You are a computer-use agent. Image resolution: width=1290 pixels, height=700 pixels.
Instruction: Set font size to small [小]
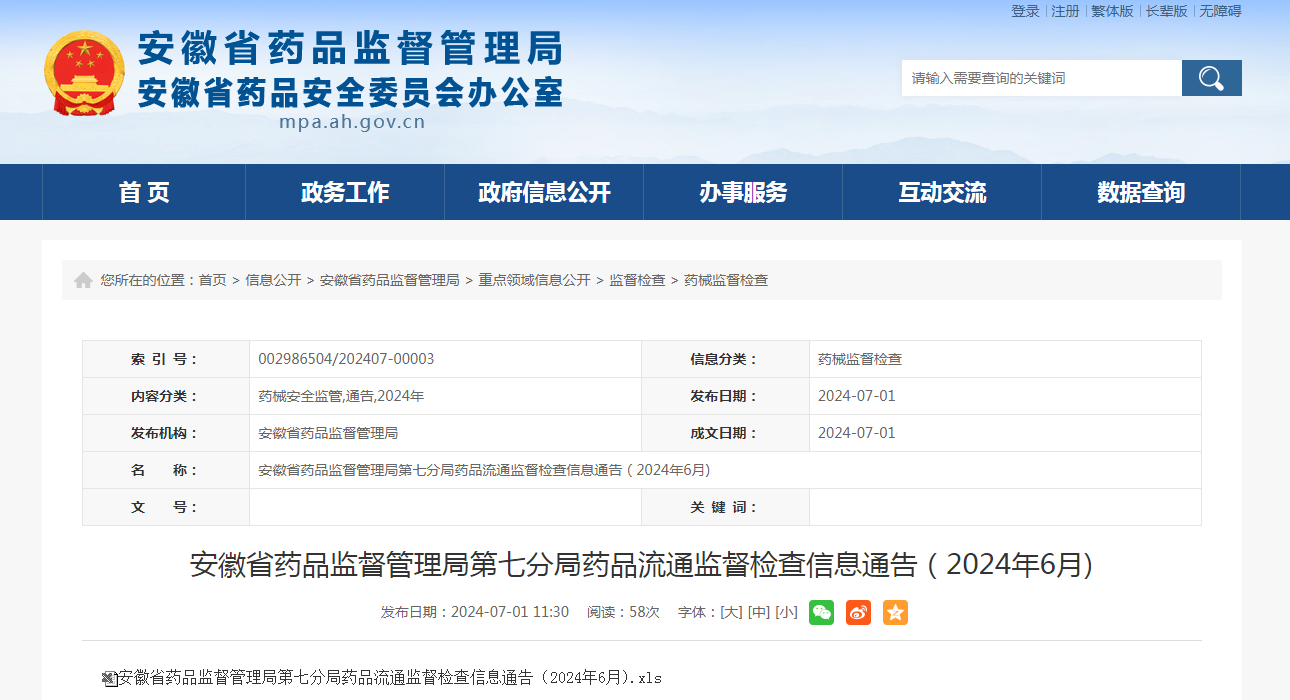click(786, 612)
